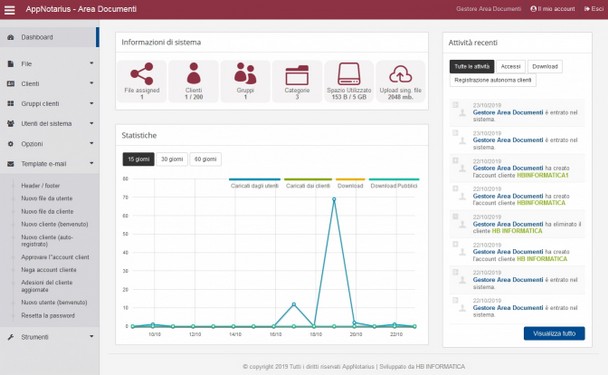
Task: Open Il mio account link
Action: pos(553,9)
